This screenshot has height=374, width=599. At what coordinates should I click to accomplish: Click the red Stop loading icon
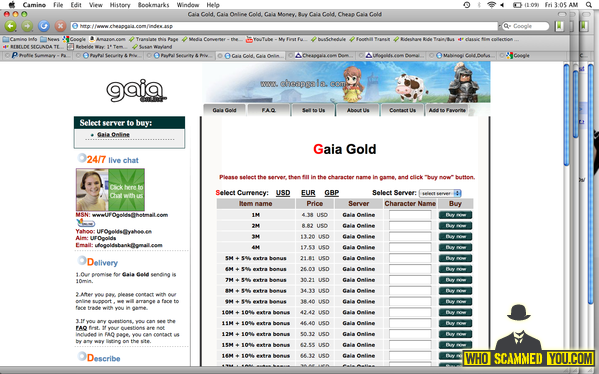[x=60, y=26]
